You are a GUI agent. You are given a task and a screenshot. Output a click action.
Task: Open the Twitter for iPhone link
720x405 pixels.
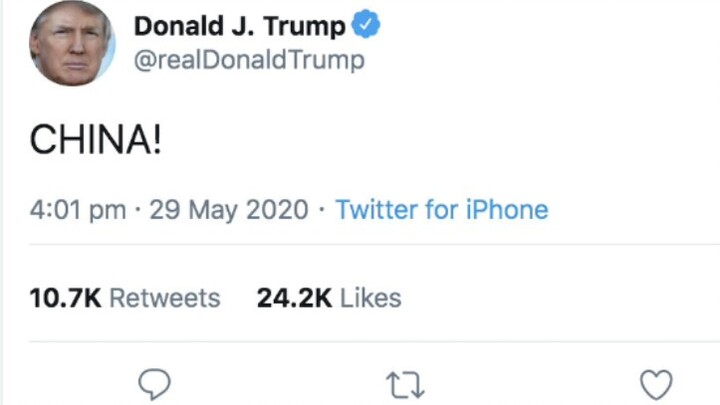[x=441, y=210]
